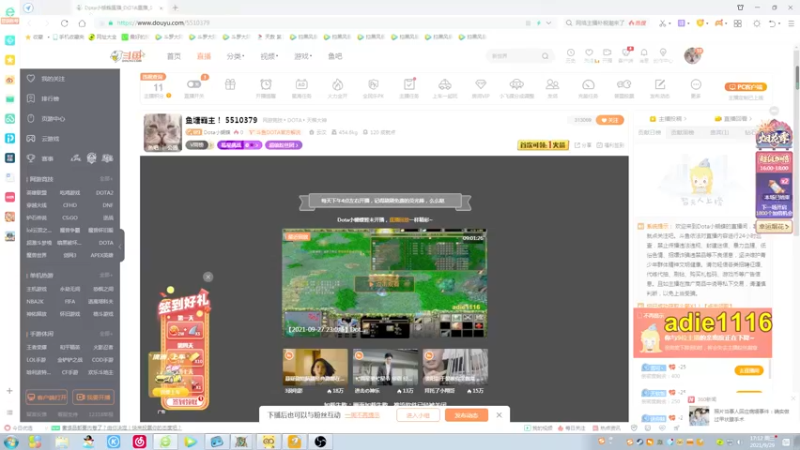The height and width of the screenshot is (450, 800).
Task: Expand the 游戏 games dropdown
Action: coord(303,56)
